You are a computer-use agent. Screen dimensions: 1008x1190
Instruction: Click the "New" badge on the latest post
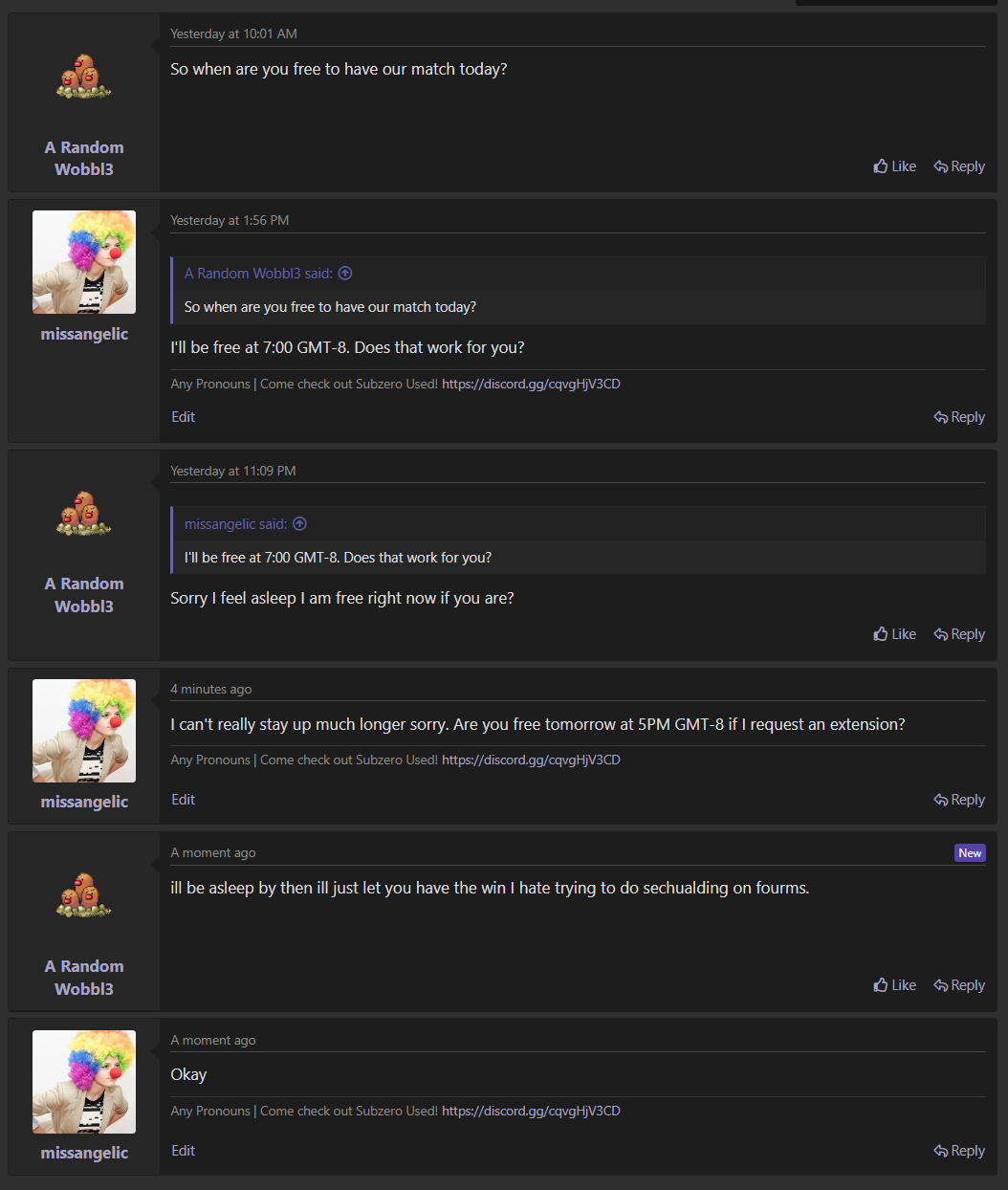(x=970, y=852)
